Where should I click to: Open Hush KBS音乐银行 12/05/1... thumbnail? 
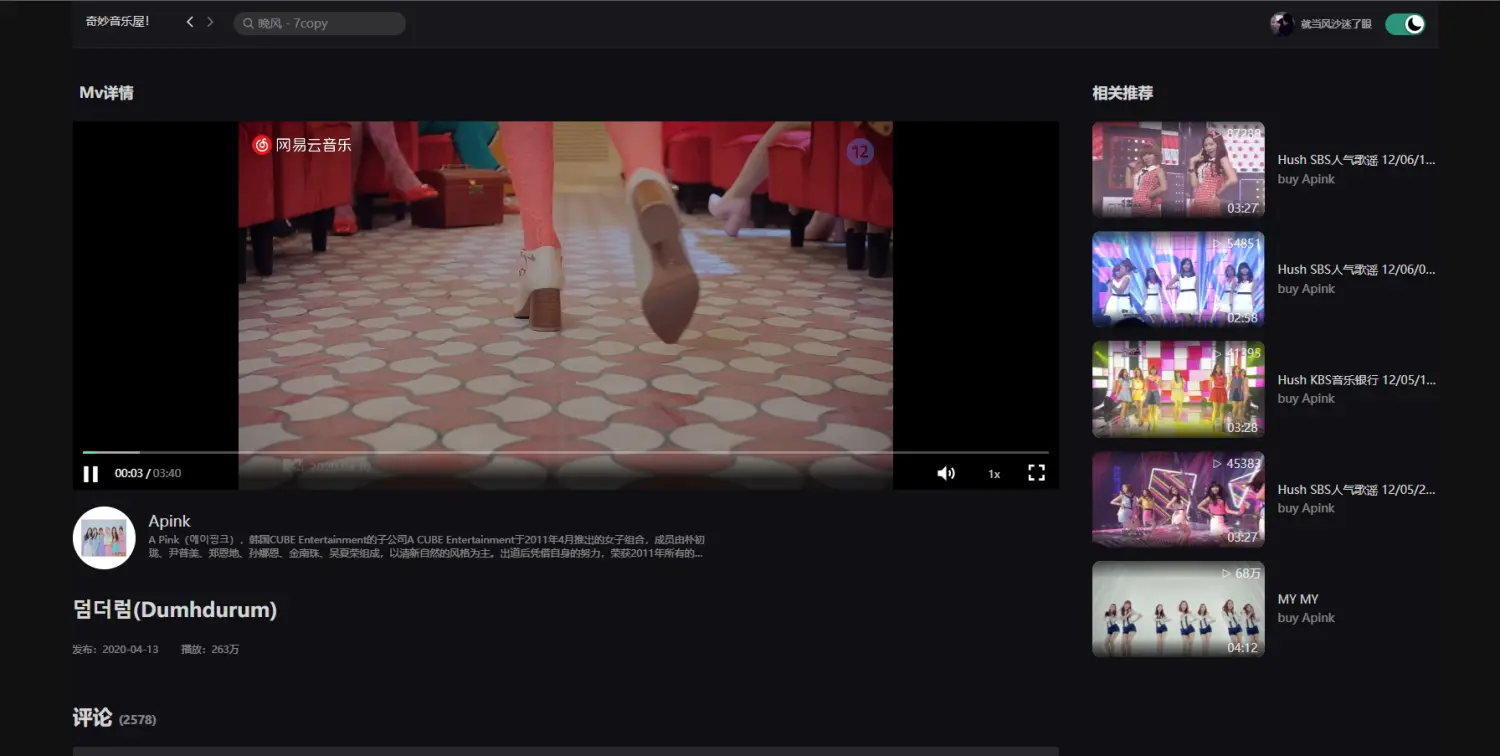pos(1178,389)
